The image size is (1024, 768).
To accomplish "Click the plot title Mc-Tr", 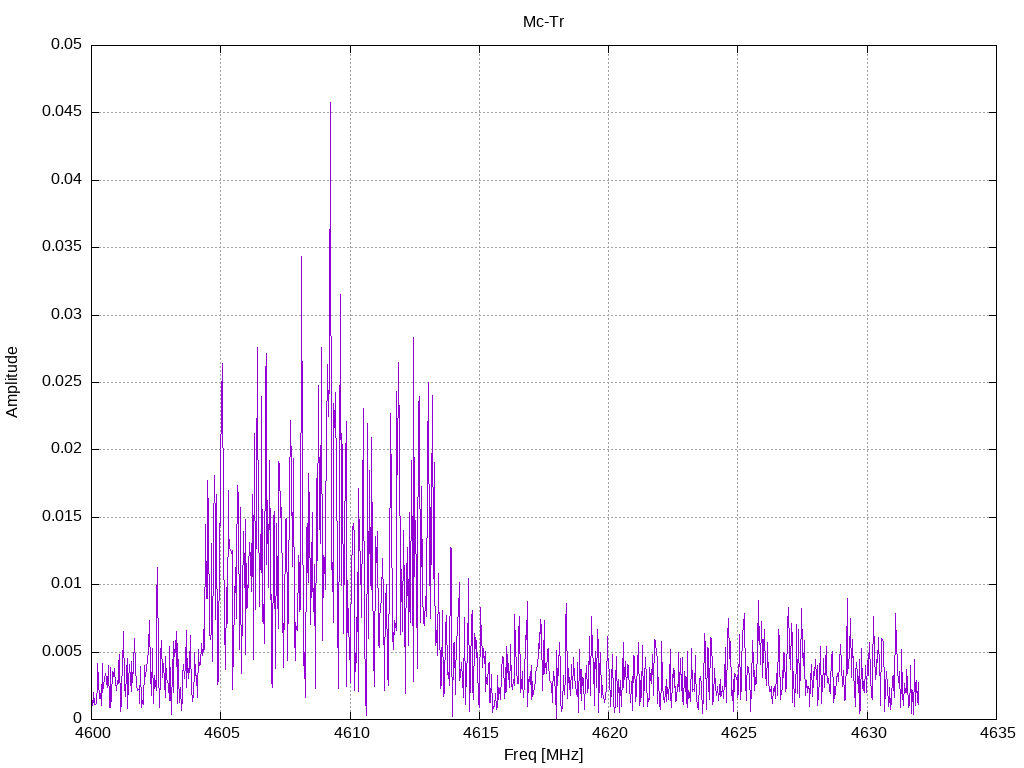I will tap(543, 21).
